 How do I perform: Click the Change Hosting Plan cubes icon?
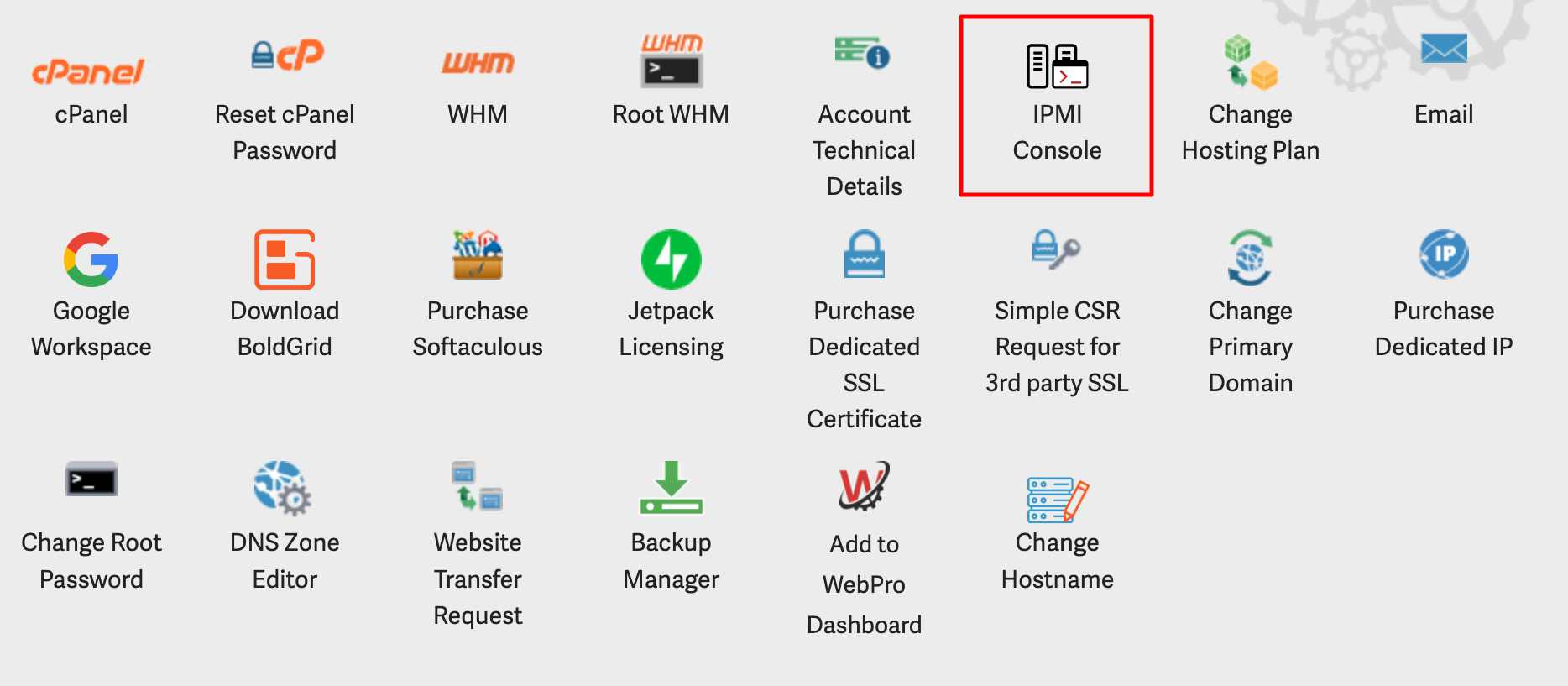pos(1251,62)
